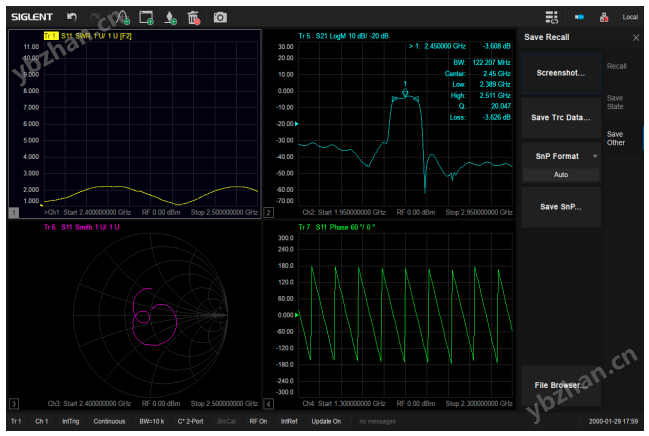Image resolution: width=649 pixels, height=436 pixels.
Task: Add a new window with the window-plus icon
Action: pos(146,17)
